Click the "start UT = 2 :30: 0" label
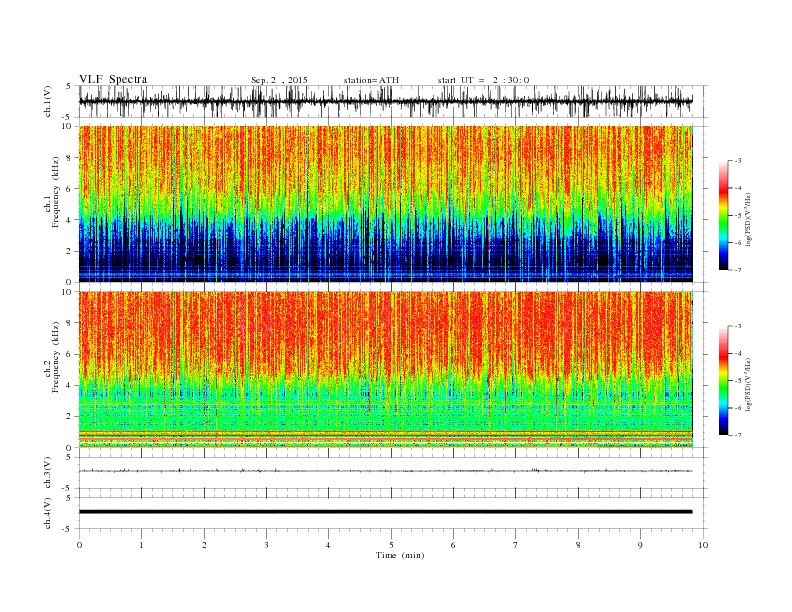 click(483, 80)
